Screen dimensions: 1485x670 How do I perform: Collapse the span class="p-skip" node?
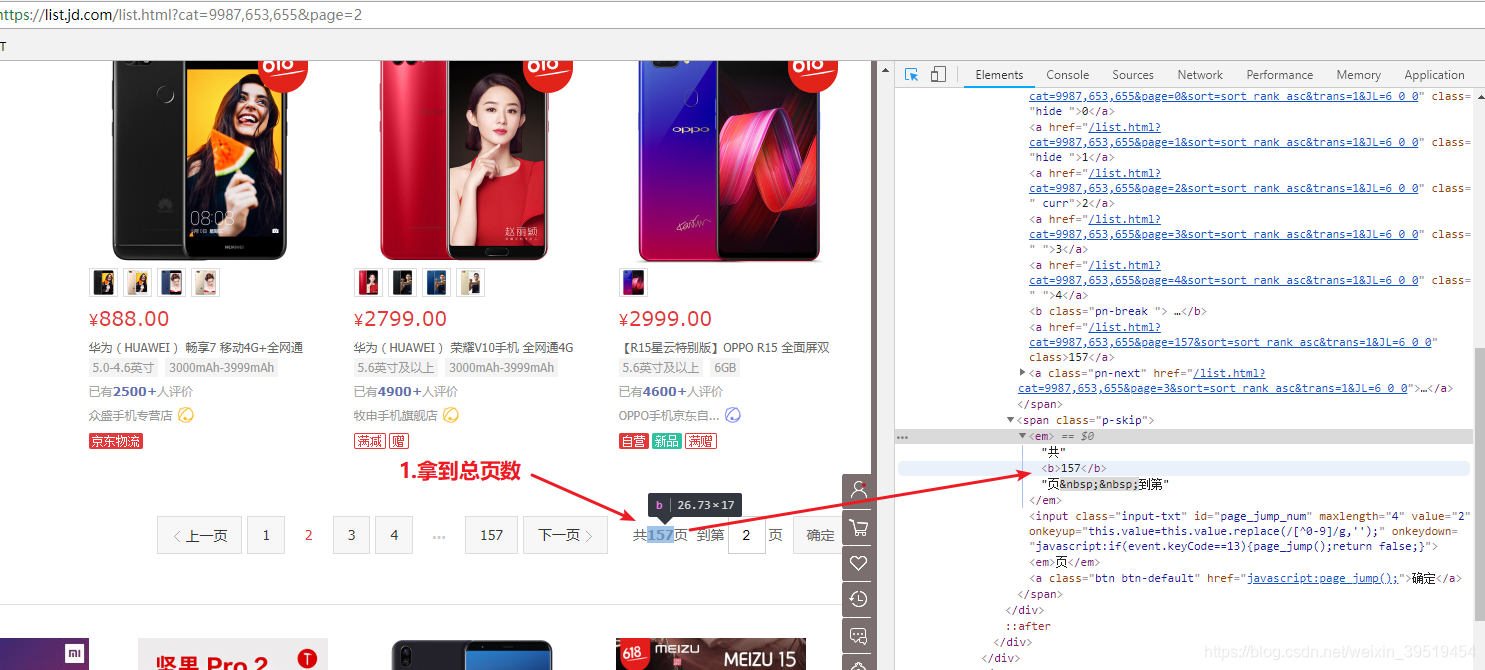(x=1010, y=420)
